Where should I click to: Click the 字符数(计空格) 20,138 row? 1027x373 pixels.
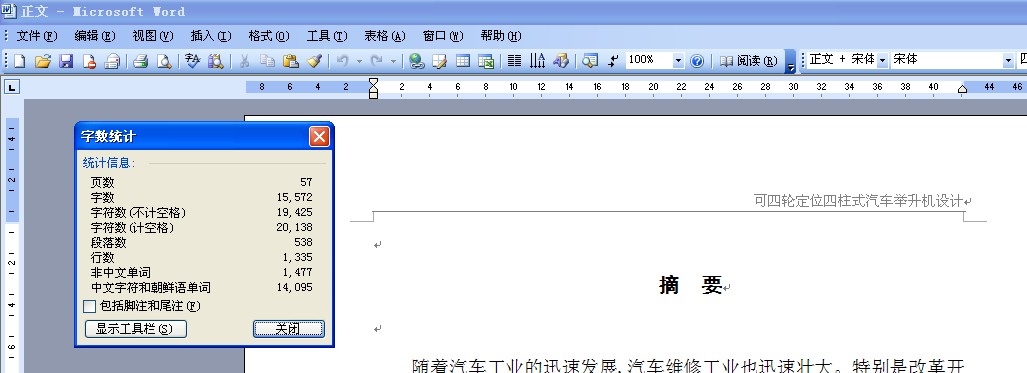click(201, 227)
